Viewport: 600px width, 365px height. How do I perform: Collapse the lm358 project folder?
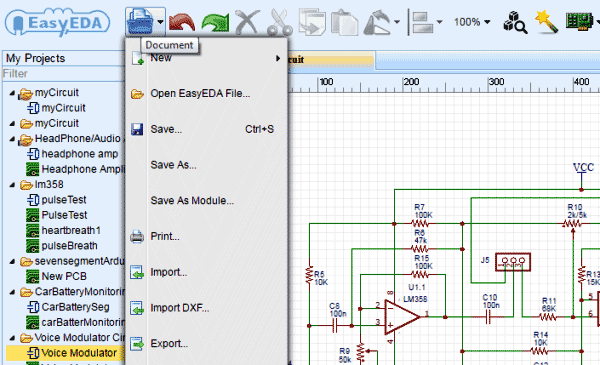click(x=12, y=185)
